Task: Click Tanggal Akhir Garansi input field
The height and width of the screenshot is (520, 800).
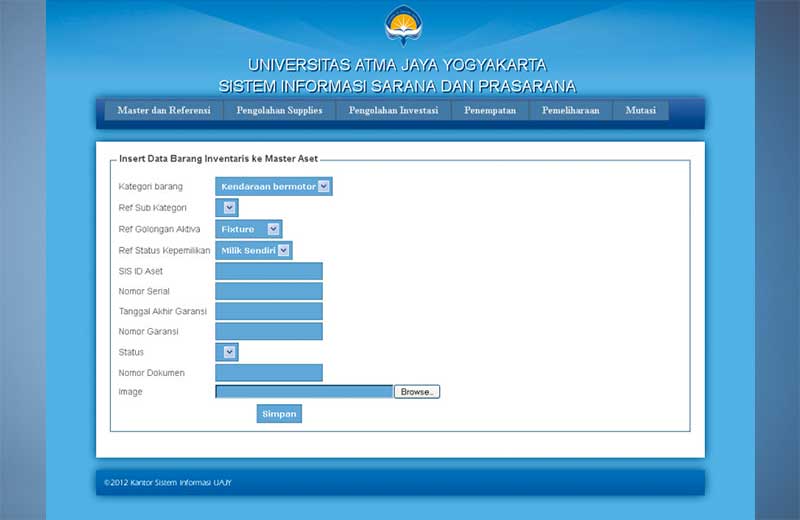Action: (x=269, y=311)
